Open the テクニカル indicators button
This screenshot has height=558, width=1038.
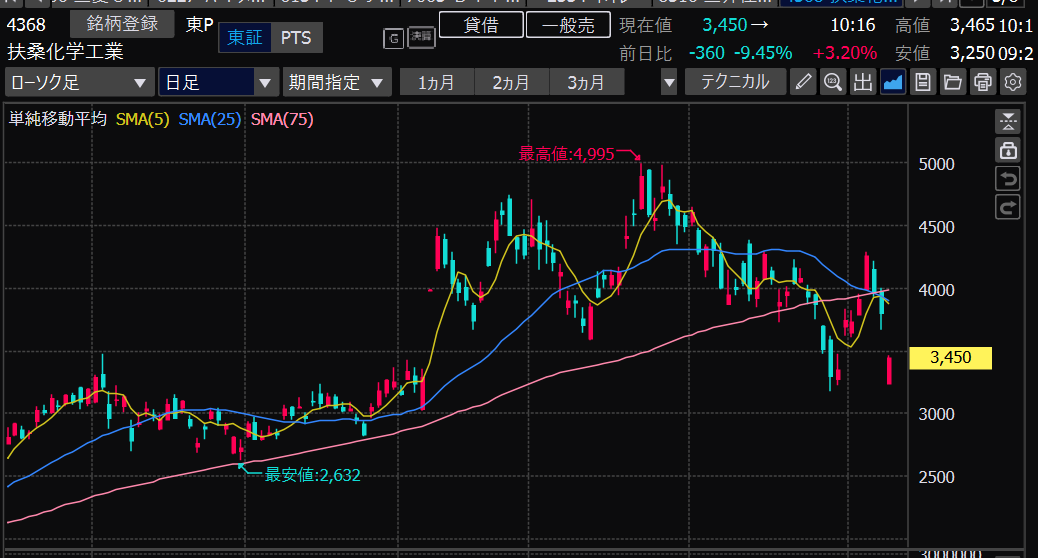735,82
